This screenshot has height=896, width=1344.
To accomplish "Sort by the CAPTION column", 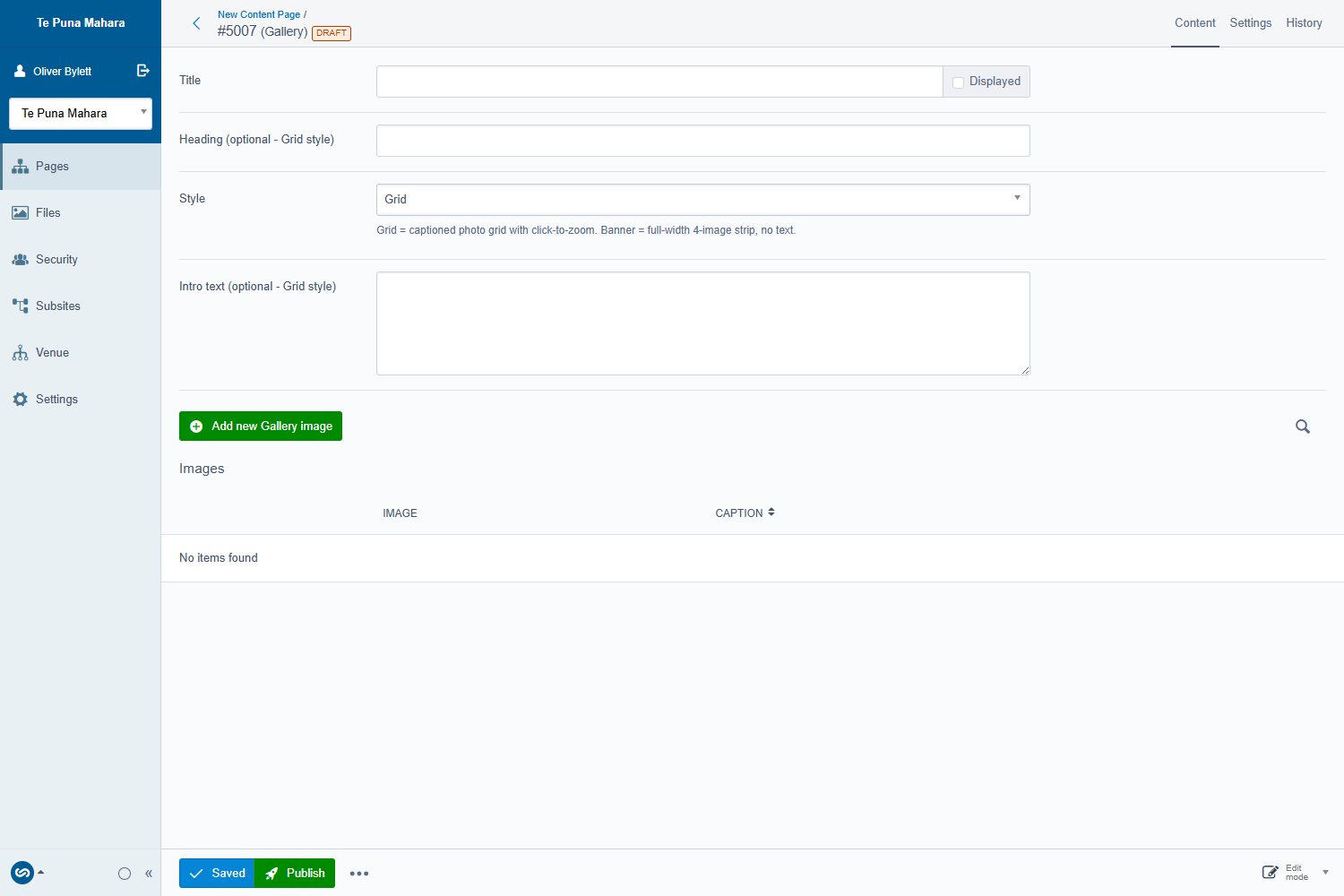I will tap(745, 513).
